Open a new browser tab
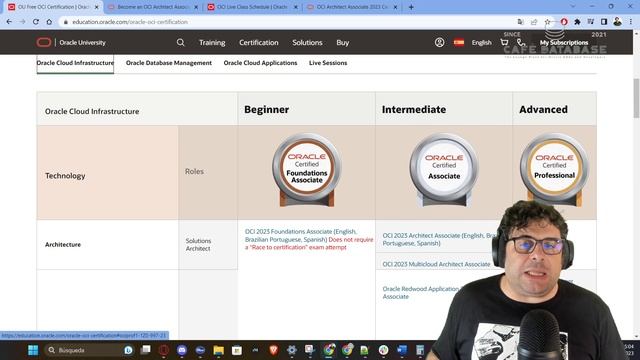Viewport: 640px width, 360px height. [411, 7]
